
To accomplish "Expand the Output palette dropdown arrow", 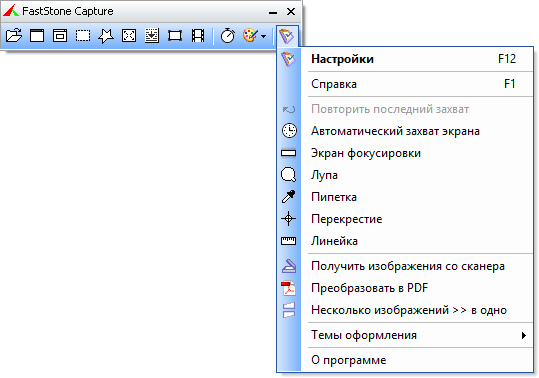I will pos(264,36).
